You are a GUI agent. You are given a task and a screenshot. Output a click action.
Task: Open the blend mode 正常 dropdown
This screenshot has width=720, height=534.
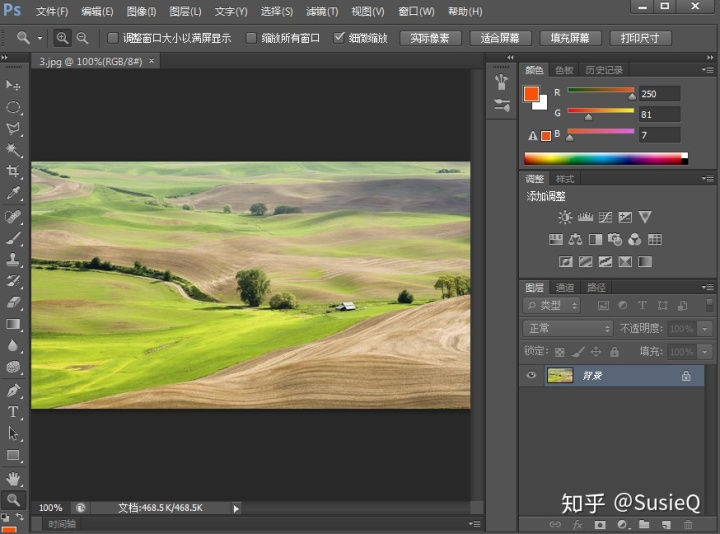coord(568,328)
